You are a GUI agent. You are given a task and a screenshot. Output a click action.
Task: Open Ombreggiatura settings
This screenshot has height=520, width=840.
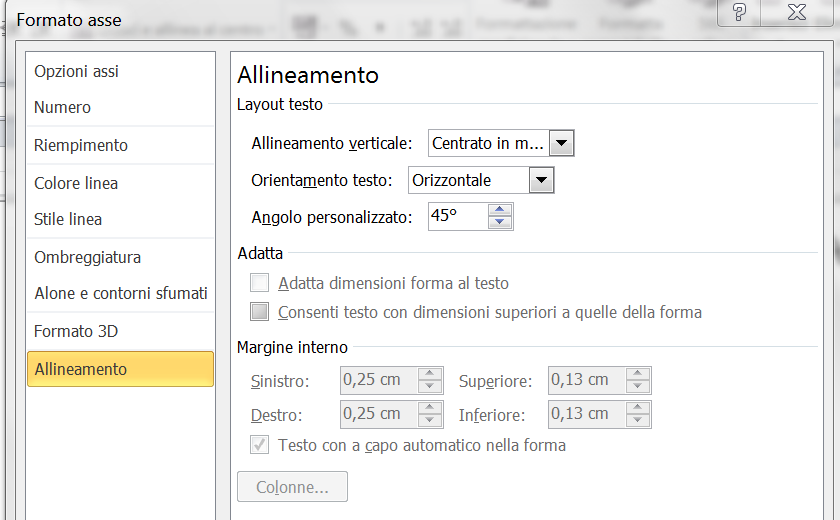tap(88, 257)
